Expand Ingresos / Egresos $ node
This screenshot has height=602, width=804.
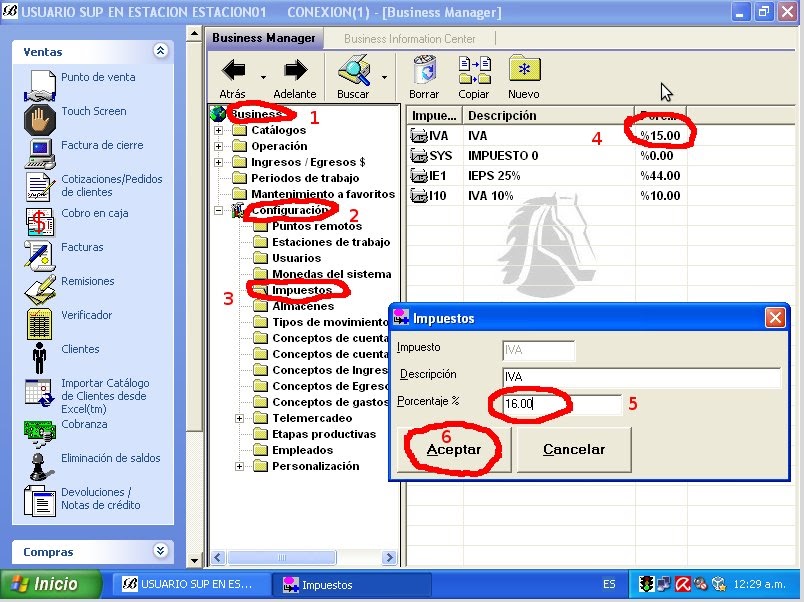click(218, 162)
